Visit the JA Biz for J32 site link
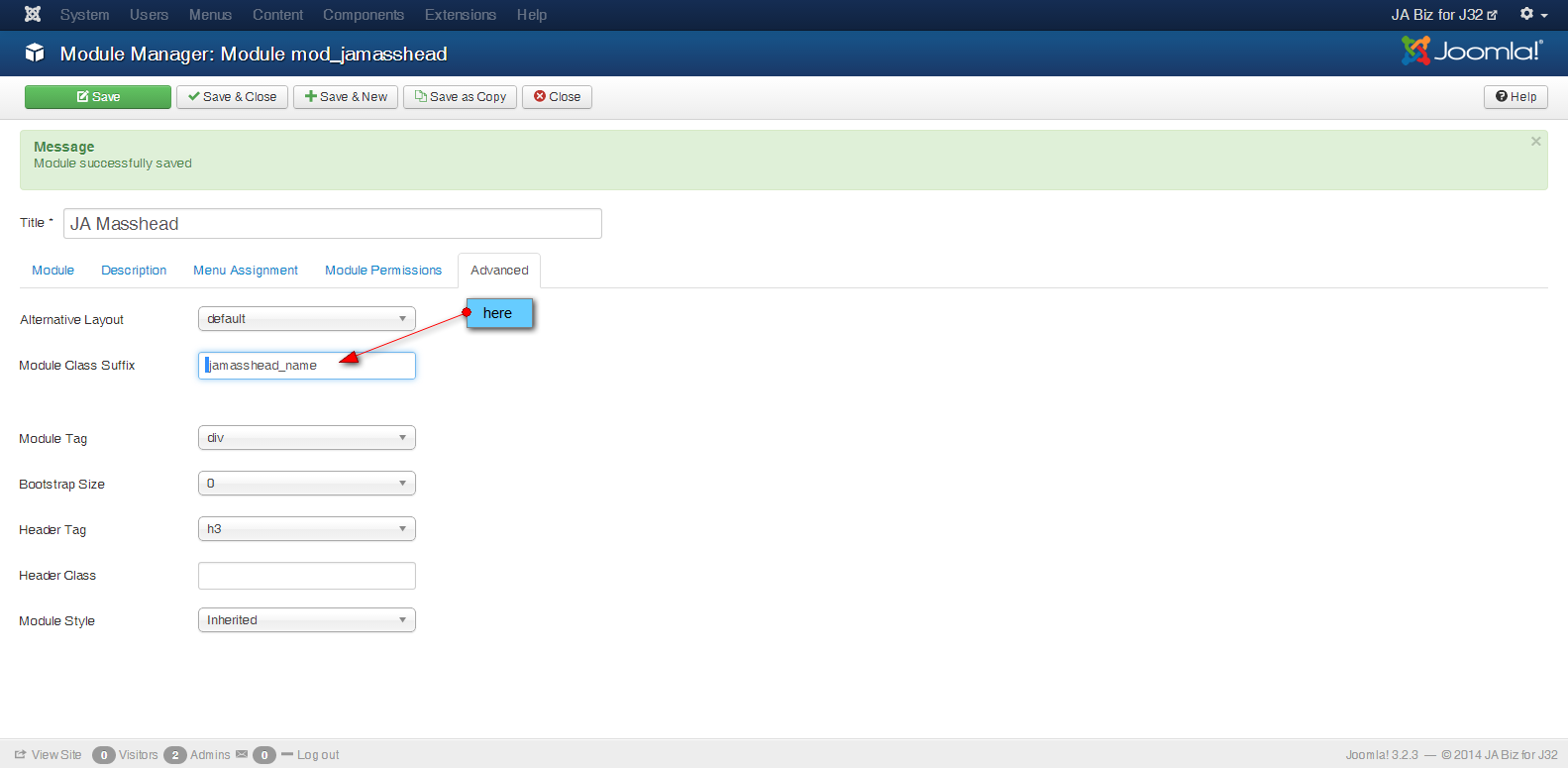 [1444, 15]
